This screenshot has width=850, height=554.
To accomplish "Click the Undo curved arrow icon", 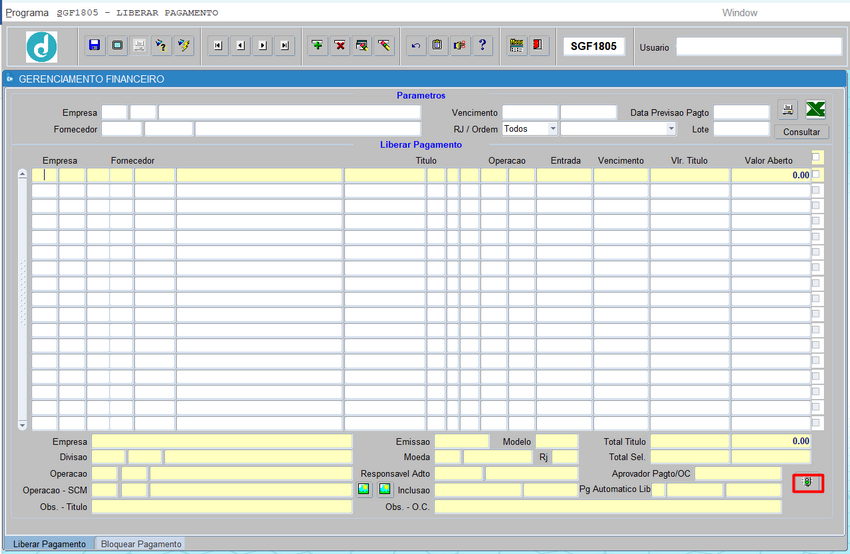I will (x=416, y=46).
